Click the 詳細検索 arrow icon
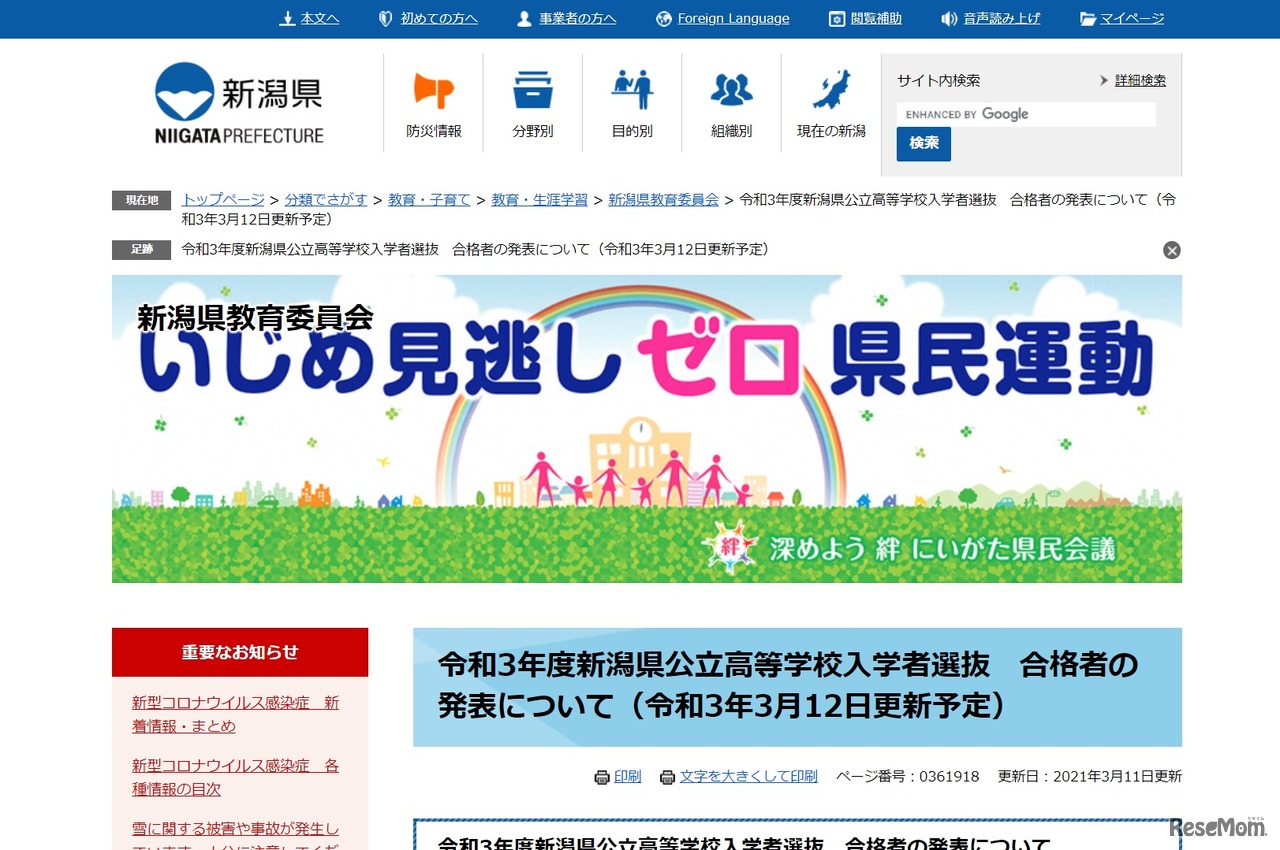 (x=1104, y=81)
